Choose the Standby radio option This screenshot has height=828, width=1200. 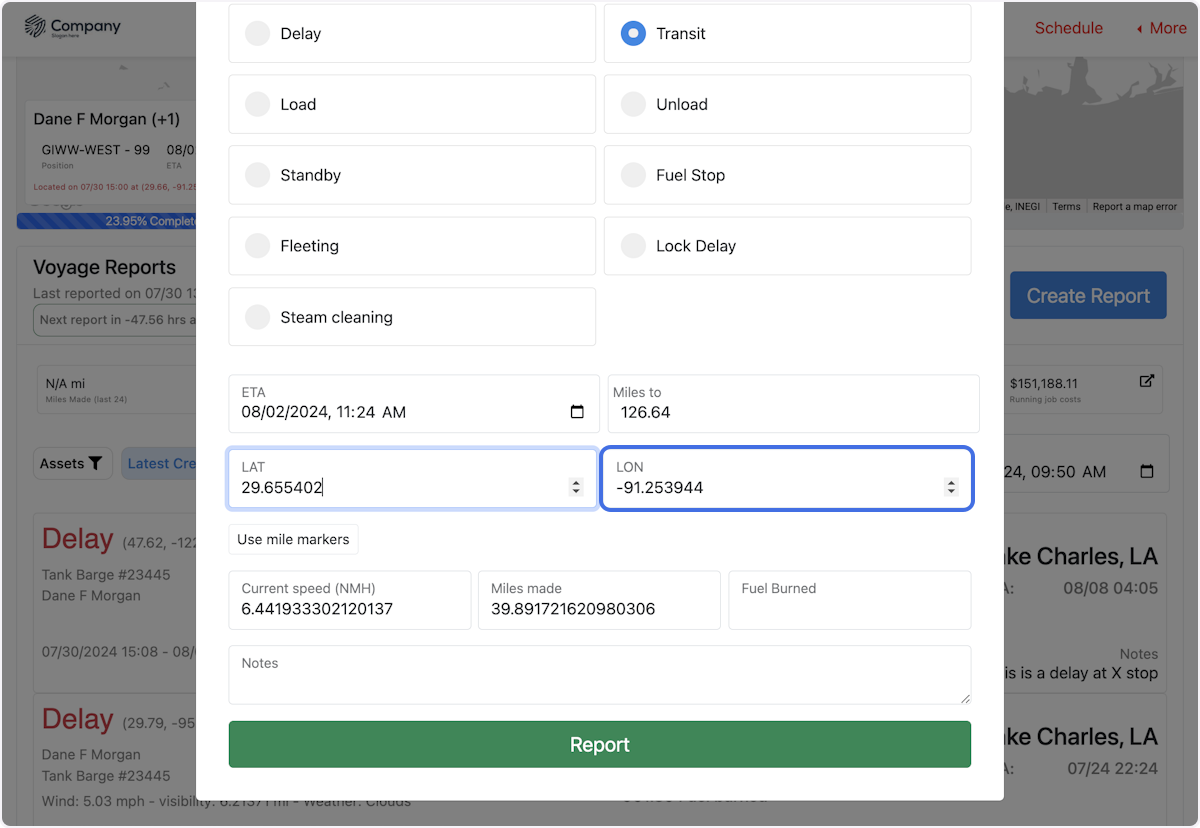click(x=258, y=175)
